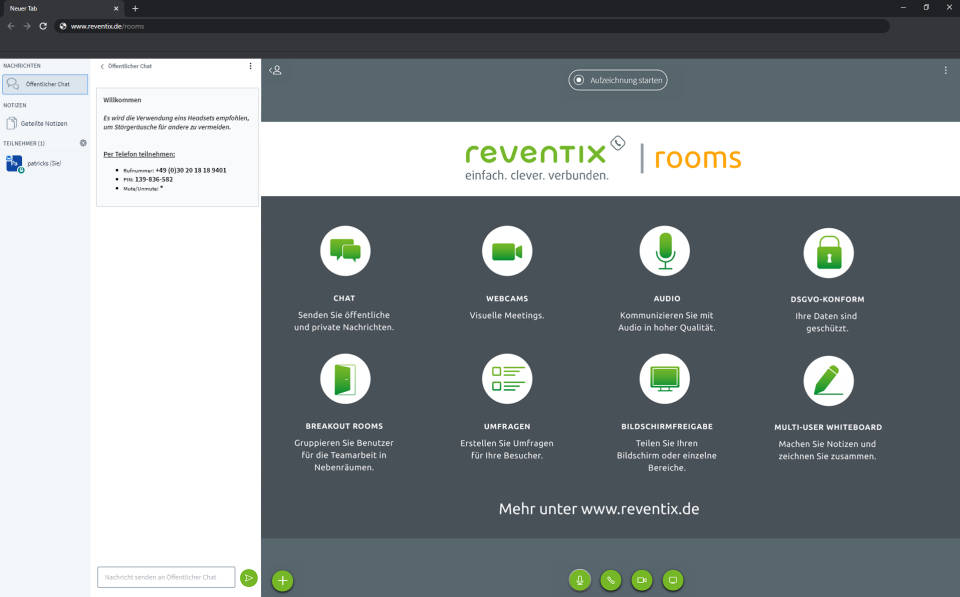Open a new browser tab

coord(135,9)
